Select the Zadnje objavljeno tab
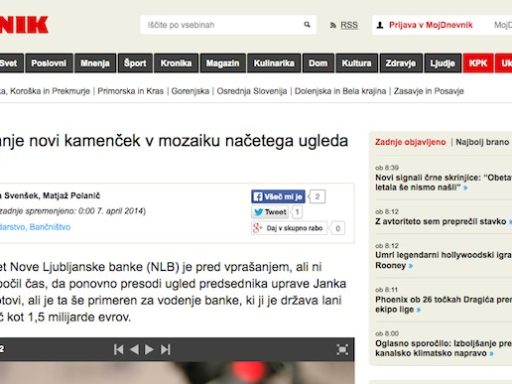512x384 pixels. coord(410,142)
